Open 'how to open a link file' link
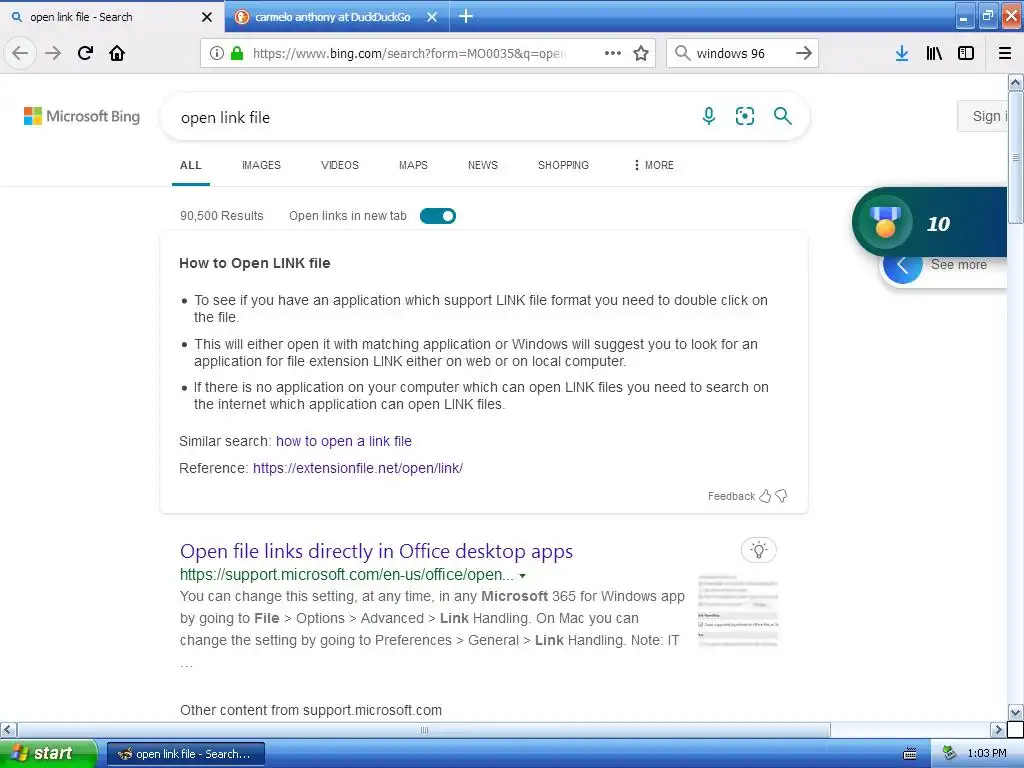The image size is (1024, 768). click(344, 441)
